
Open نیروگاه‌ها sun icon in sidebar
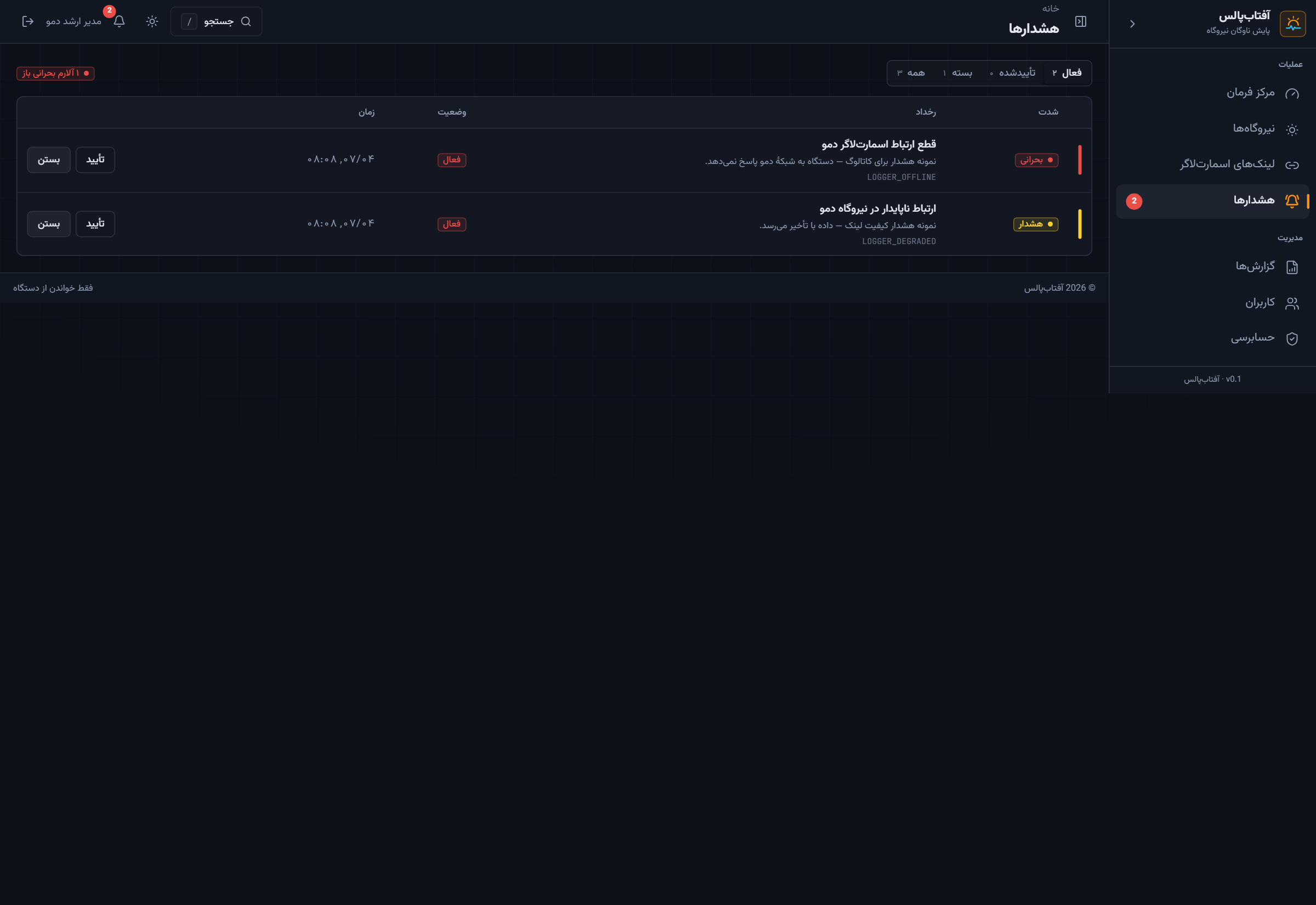pos(1292,129)
